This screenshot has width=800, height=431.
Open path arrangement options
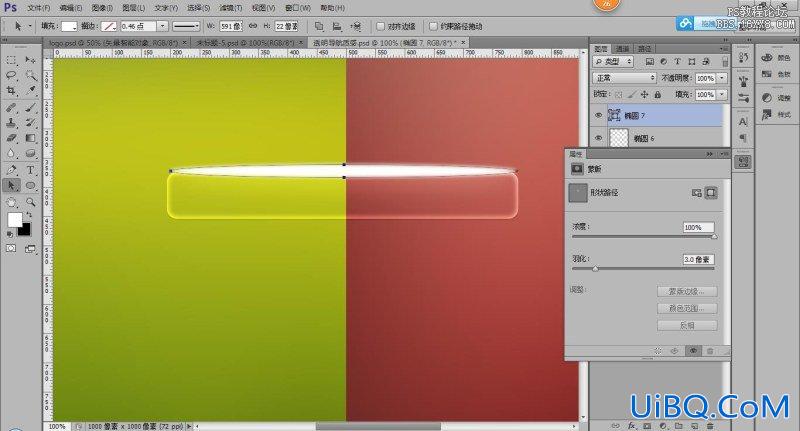point(356,26)
